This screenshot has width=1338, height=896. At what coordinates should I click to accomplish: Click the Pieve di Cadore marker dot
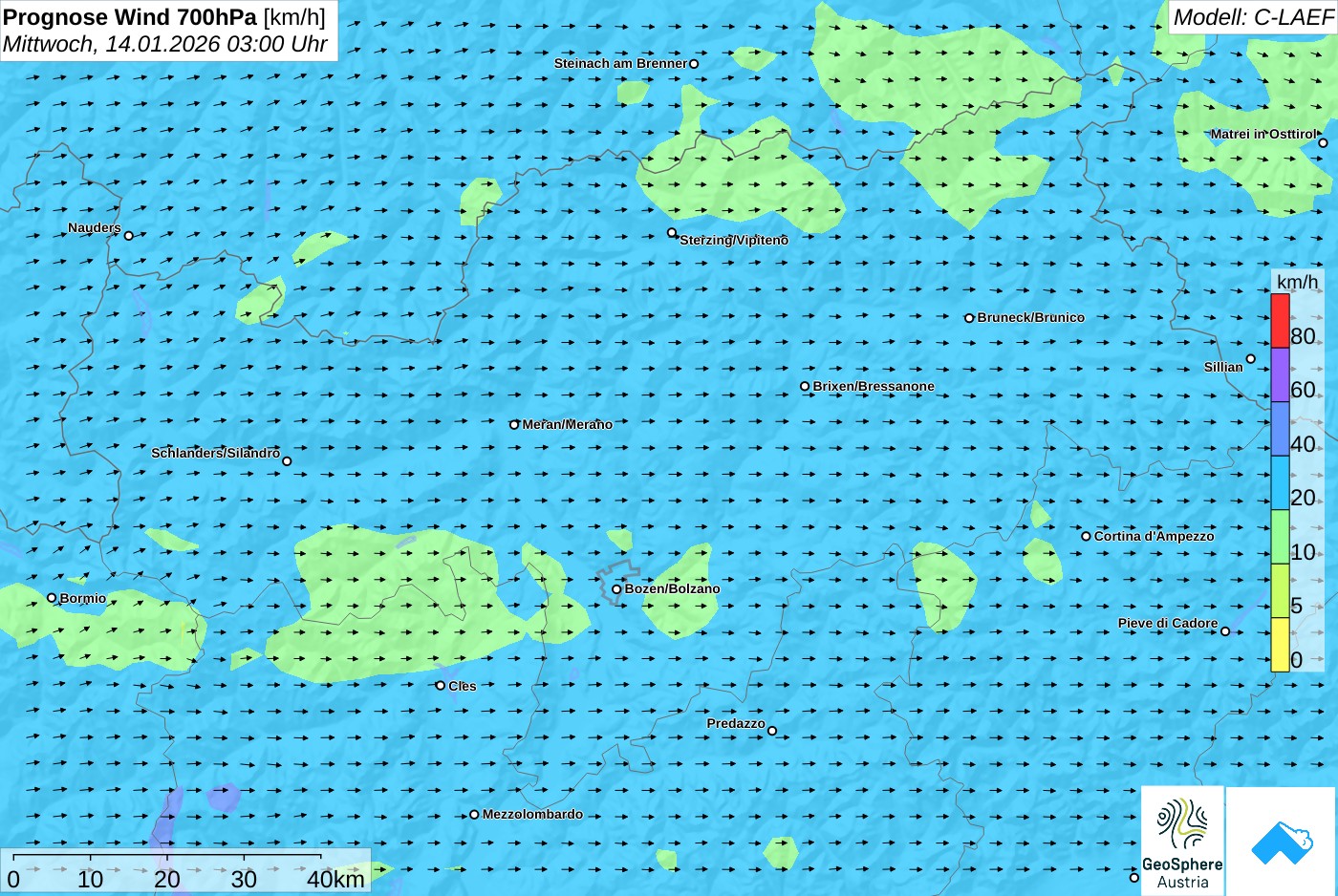click(1225, 631)
